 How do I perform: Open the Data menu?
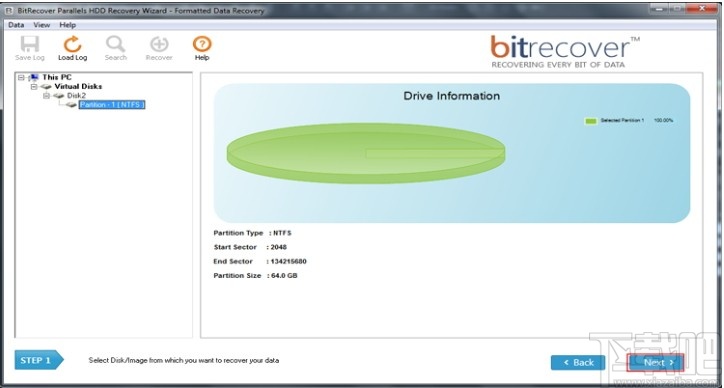(x=16, y=25)
